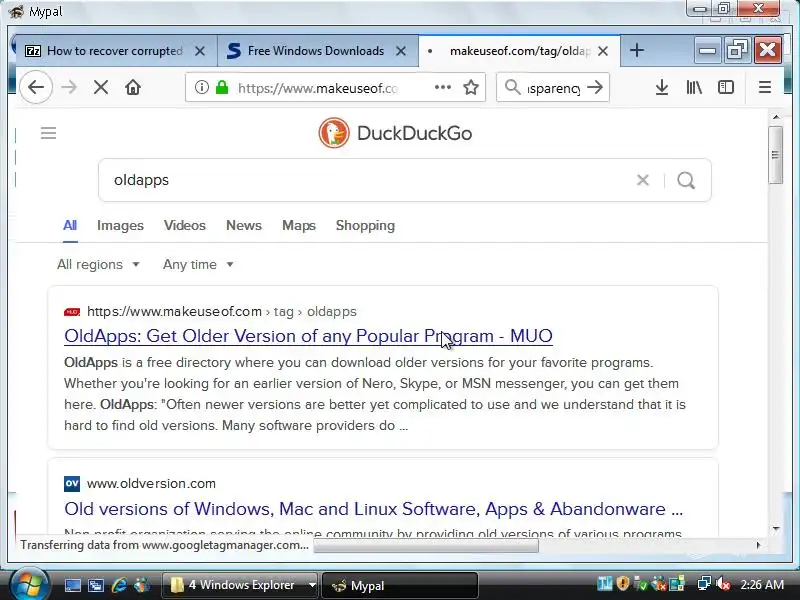Select the Videos search category

point(185,226)
